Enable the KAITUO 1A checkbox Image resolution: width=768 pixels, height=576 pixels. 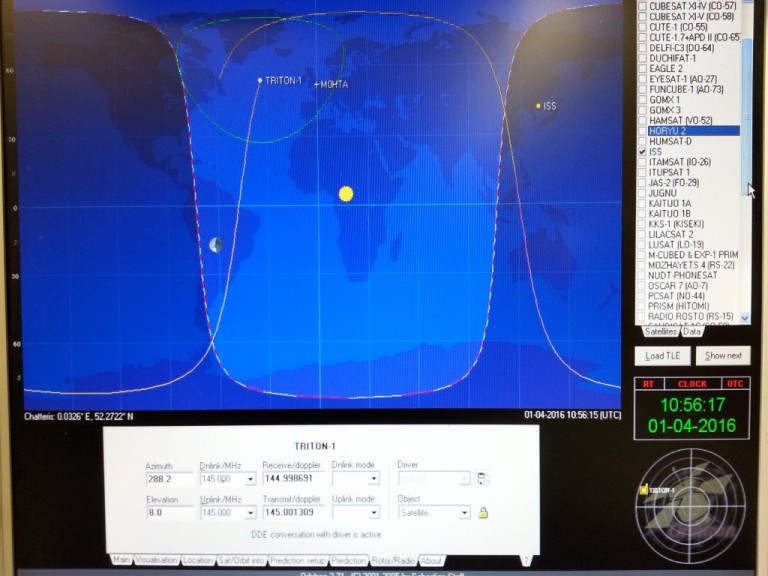[642, 203]
